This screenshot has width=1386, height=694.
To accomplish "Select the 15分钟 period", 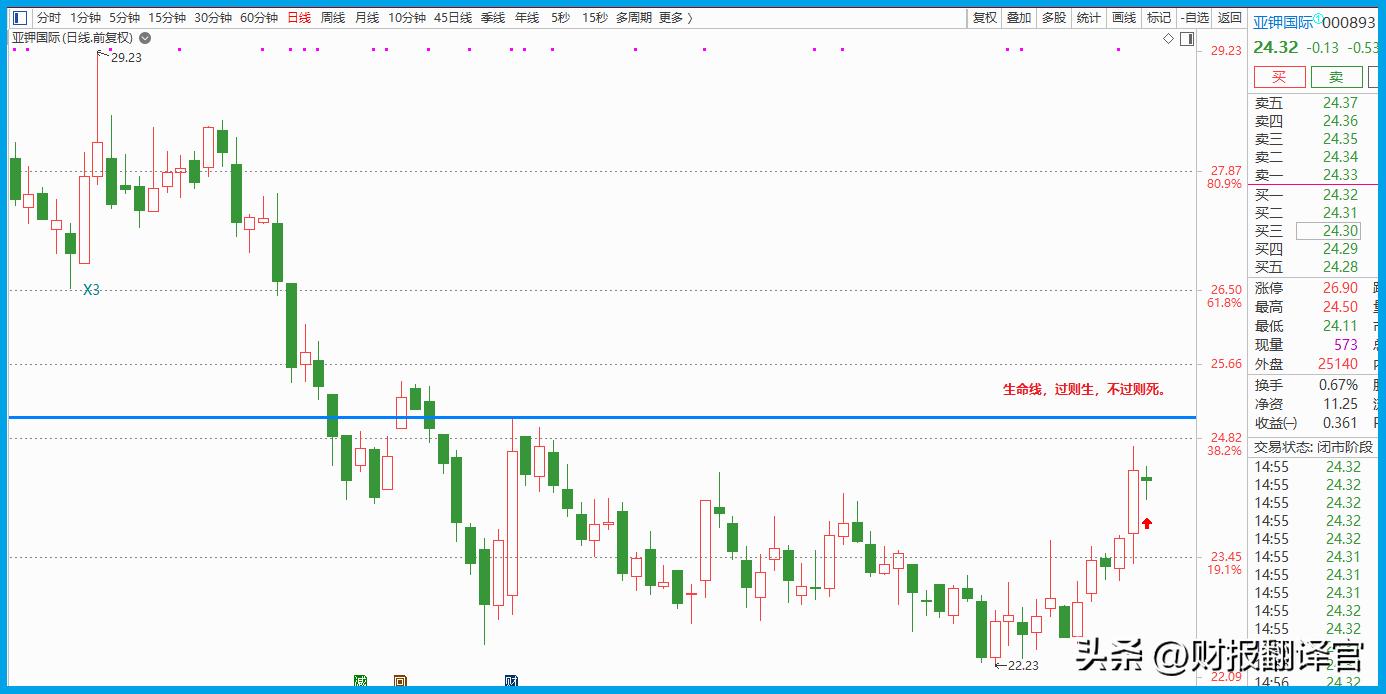I will 167,18.
